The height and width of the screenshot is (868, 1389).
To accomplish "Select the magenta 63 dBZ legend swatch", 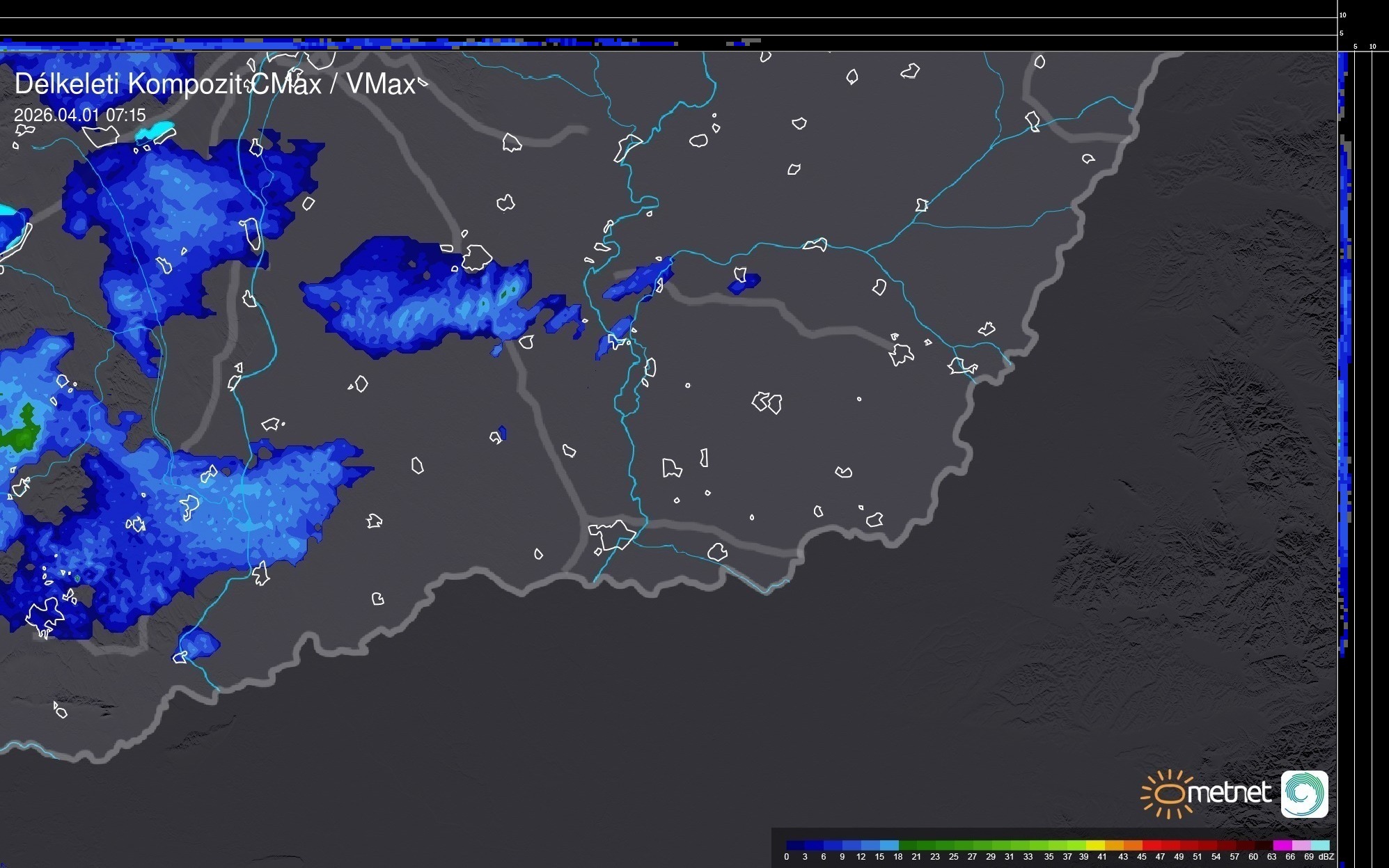I will pyautogui.click(x=1282, y=845).
